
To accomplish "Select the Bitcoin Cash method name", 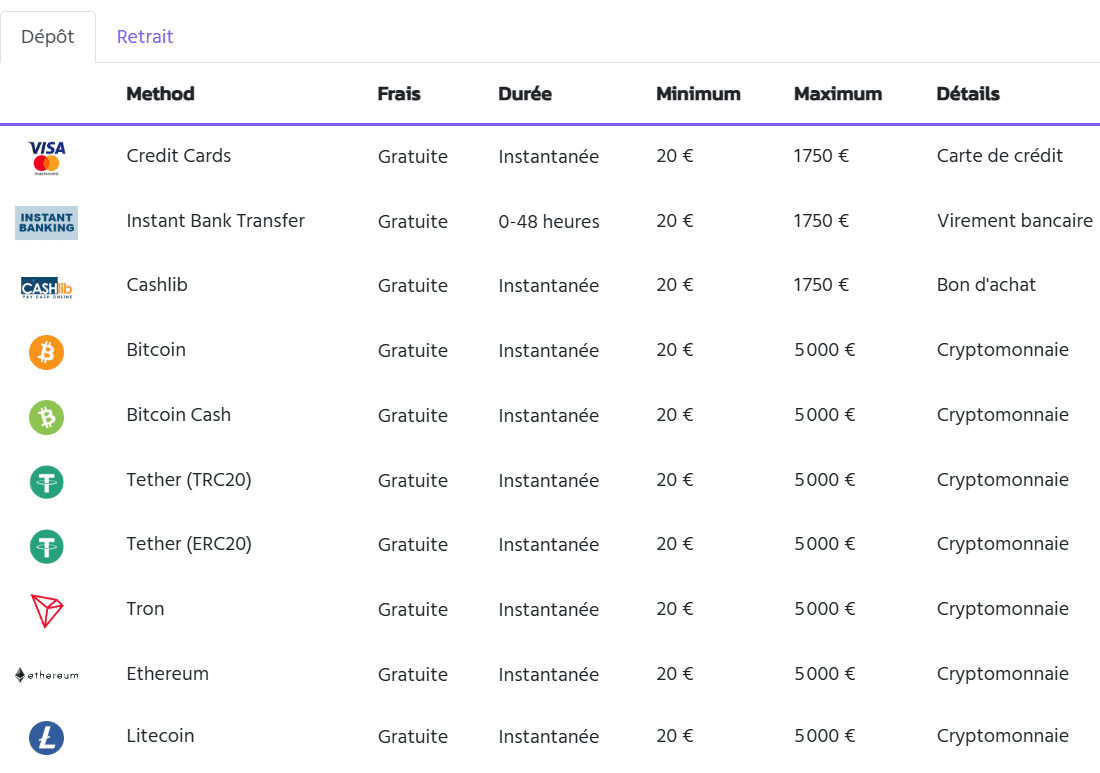I will coord(178,415).
